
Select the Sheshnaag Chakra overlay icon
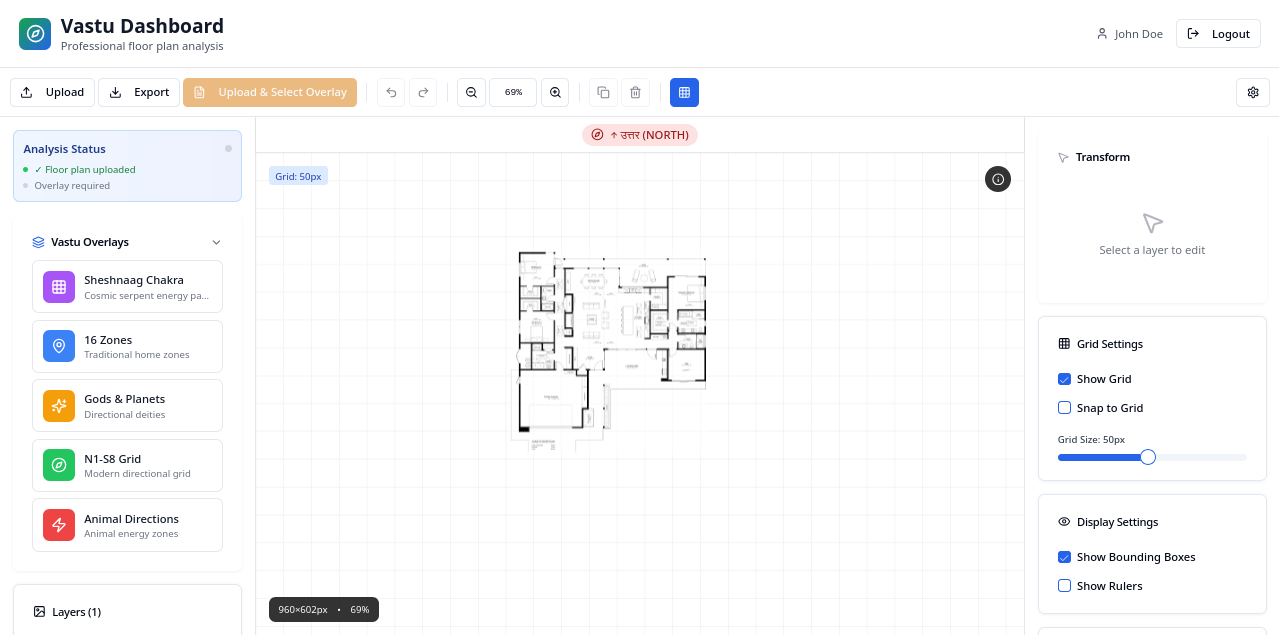[58, 287]
